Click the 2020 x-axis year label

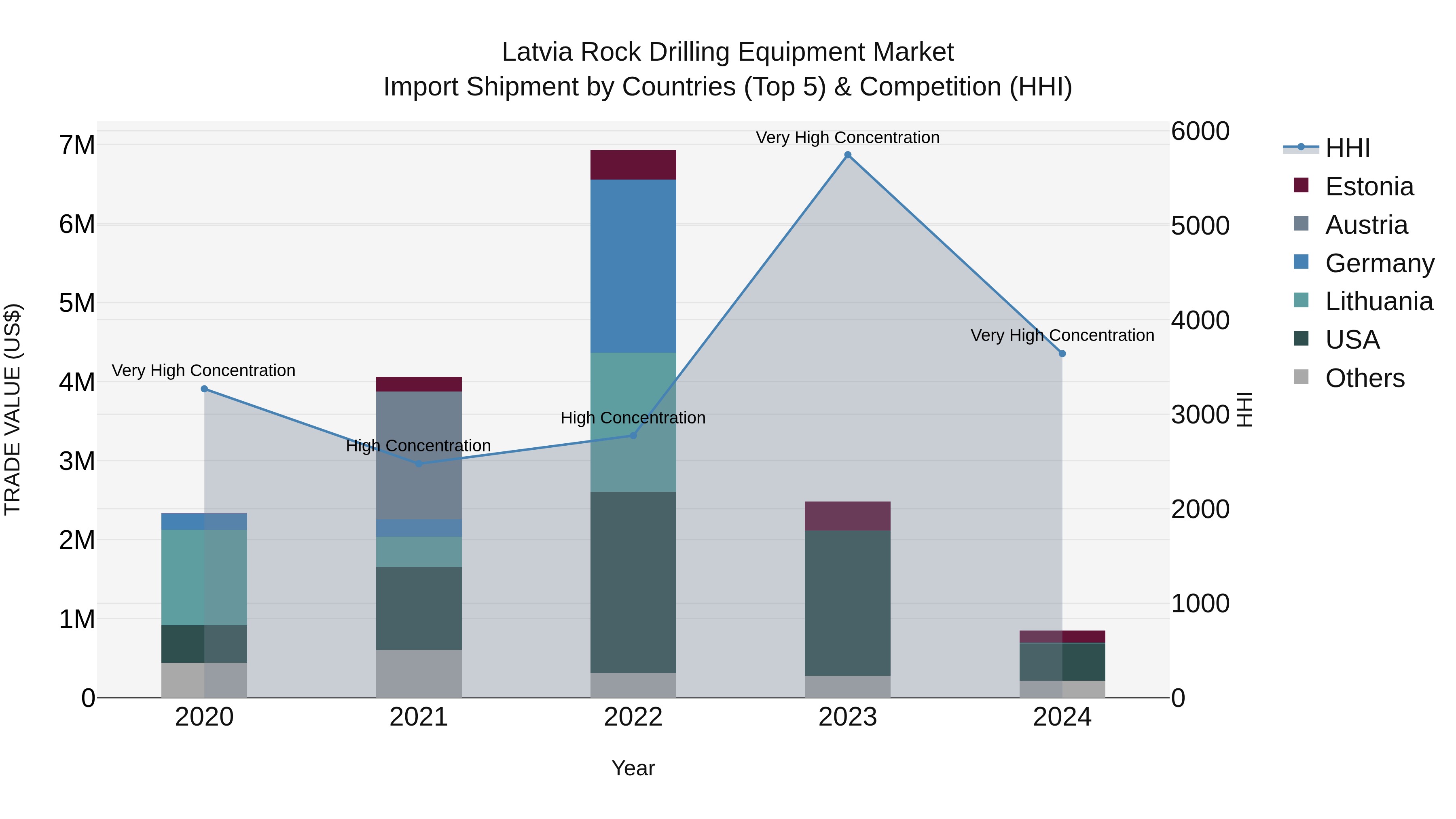pos(204,717)
